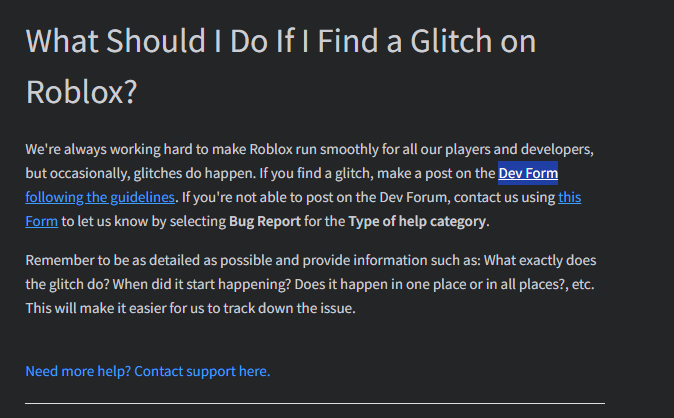Viewport: 674px width, 418px height.
Task: Click the horizontal divider line under support link
Action: pos(315,403)
